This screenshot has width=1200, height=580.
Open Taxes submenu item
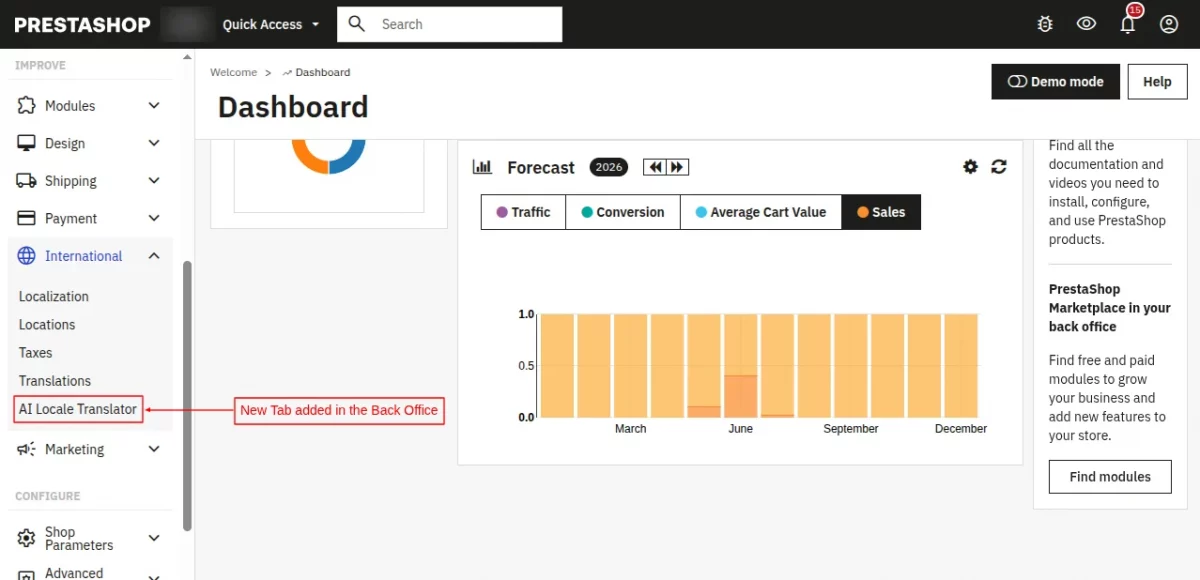[x=35, y=352]
